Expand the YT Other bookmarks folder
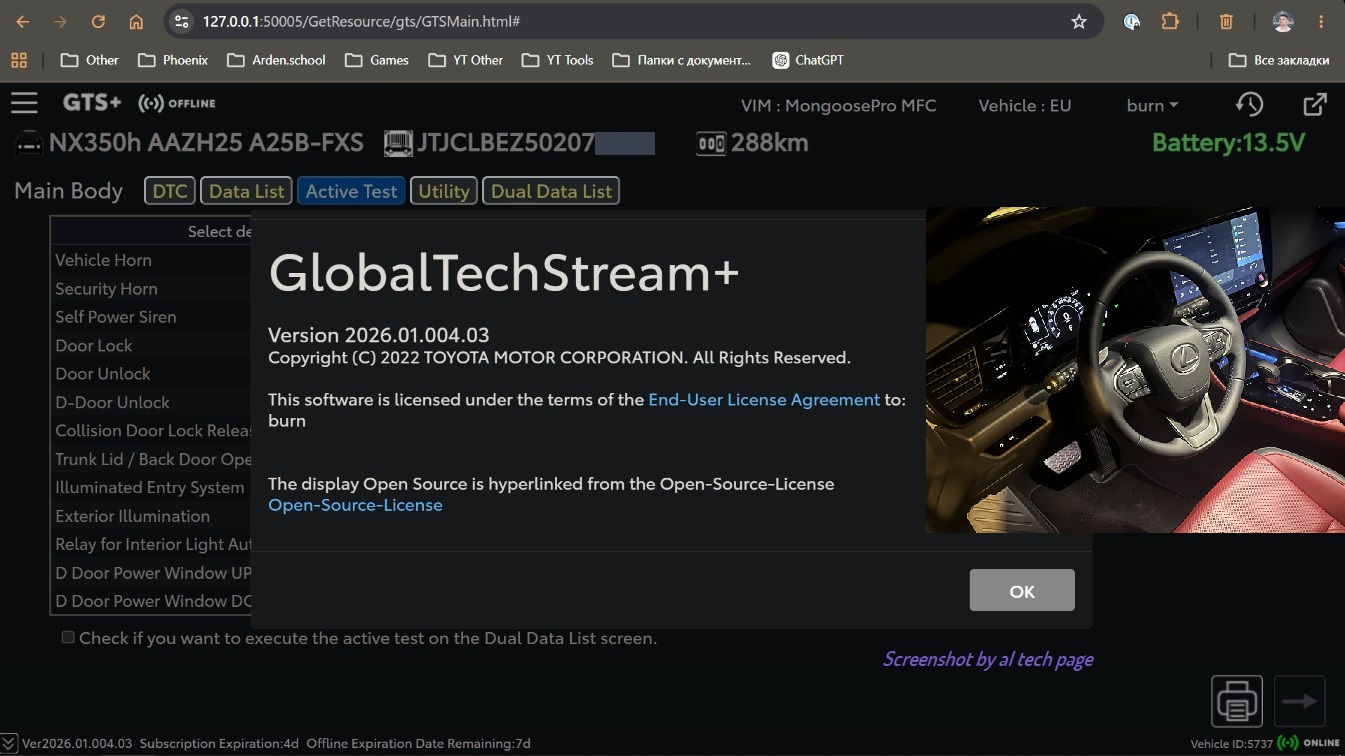The width and height of the screenshot is (1345, 756). pos(466,60)
